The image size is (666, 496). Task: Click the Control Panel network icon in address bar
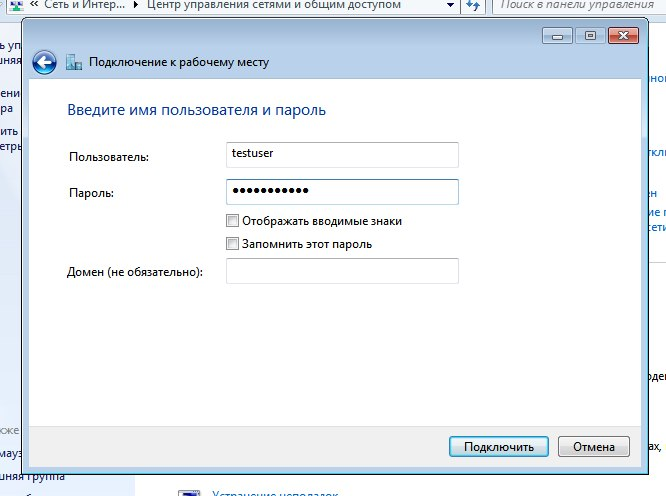[x=17, y=5]
